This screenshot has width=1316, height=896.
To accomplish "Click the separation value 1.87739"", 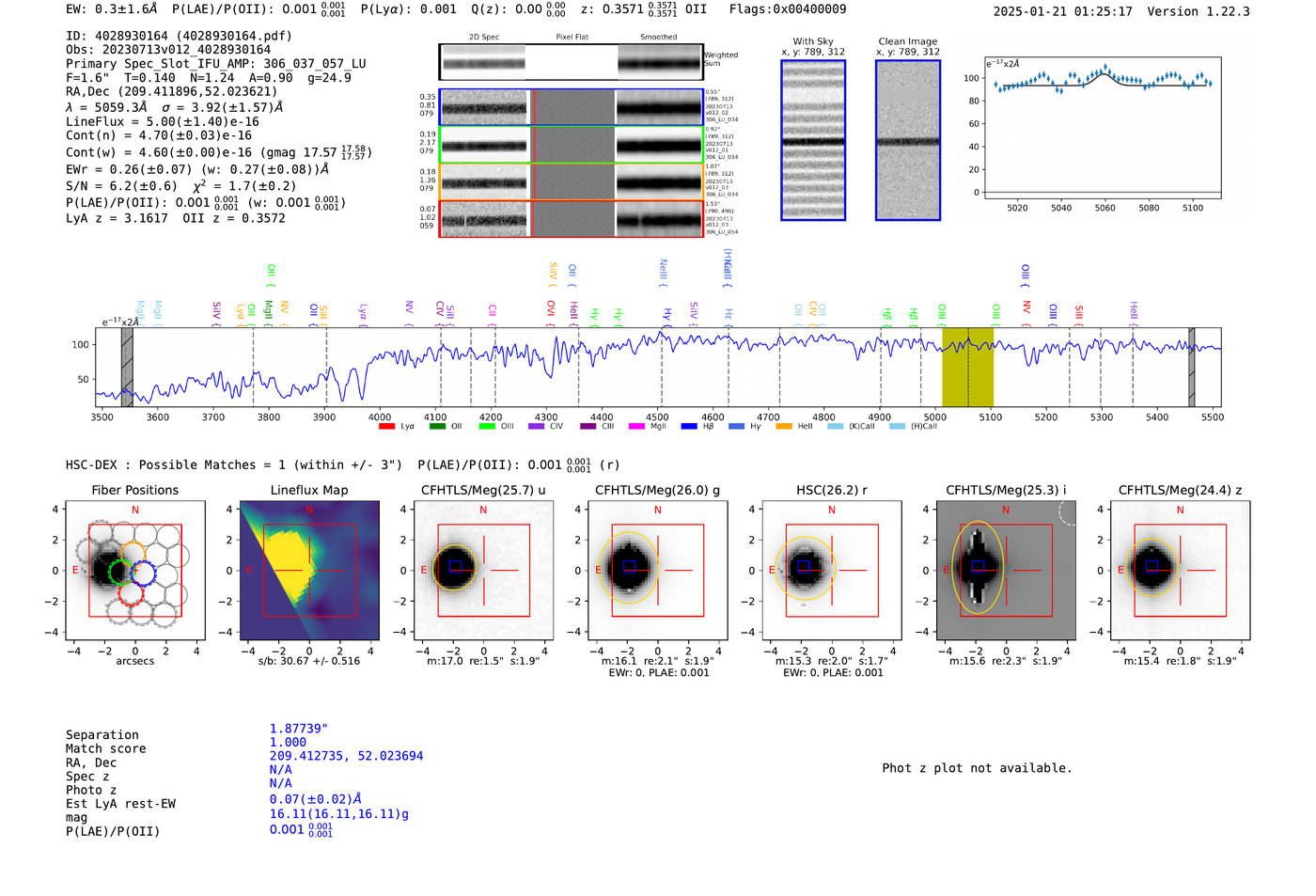I will click(x=299, y=729).
